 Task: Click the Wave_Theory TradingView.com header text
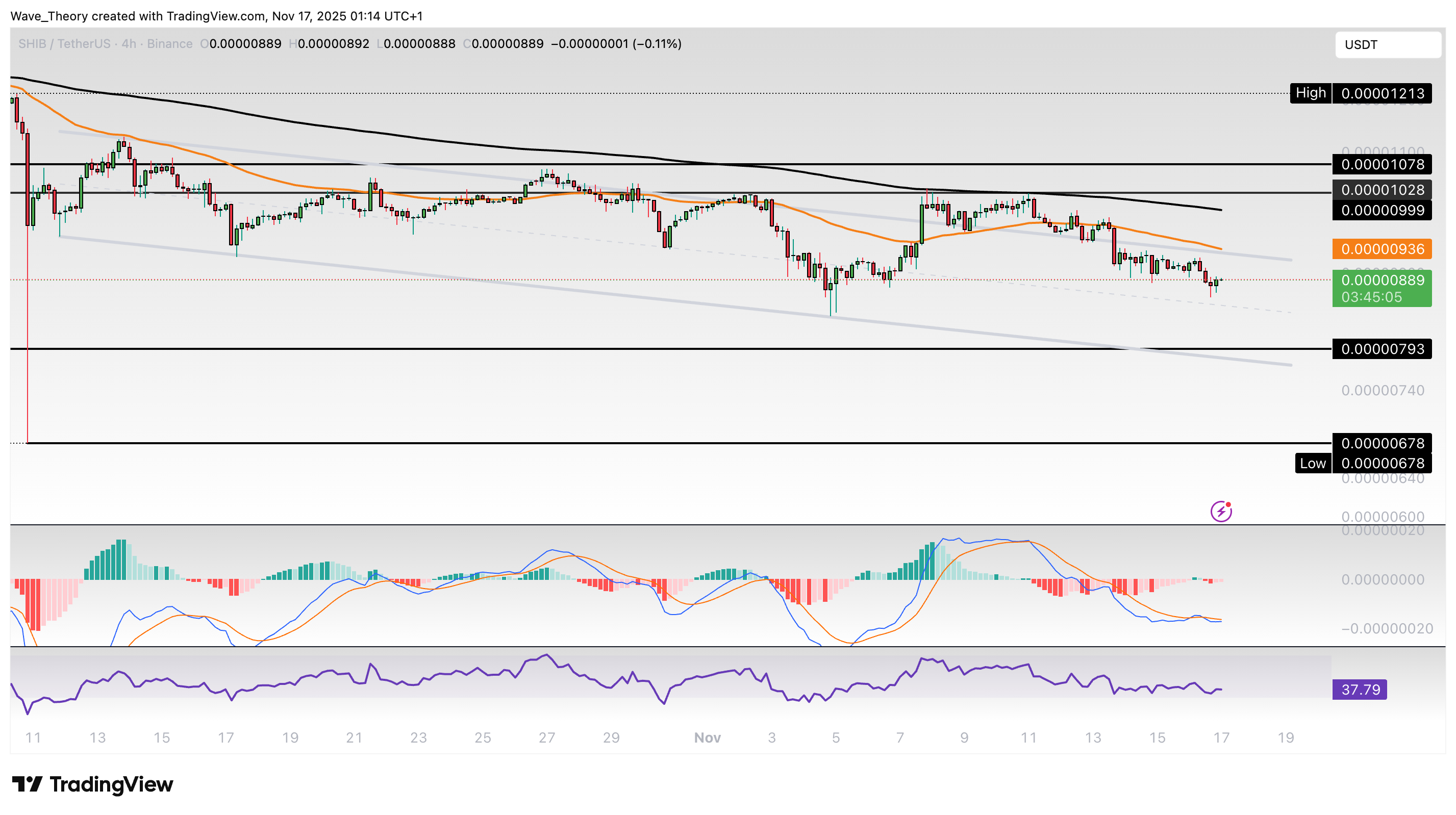216,16
